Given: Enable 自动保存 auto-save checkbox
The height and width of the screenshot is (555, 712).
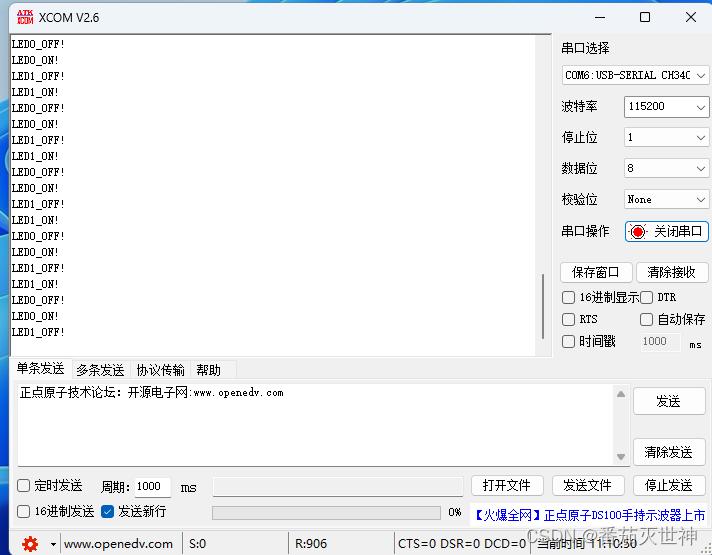Looking at the screenshot, I should pos(646,319).
